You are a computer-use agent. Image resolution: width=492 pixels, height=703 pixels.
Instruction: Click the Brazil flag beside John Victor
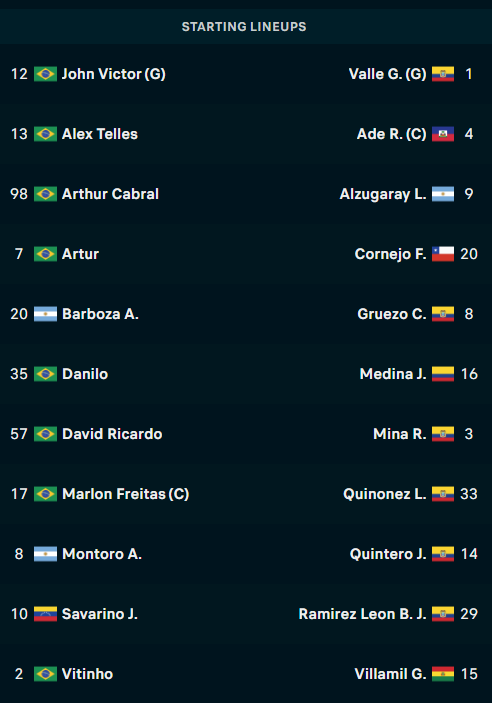point(45,74)
